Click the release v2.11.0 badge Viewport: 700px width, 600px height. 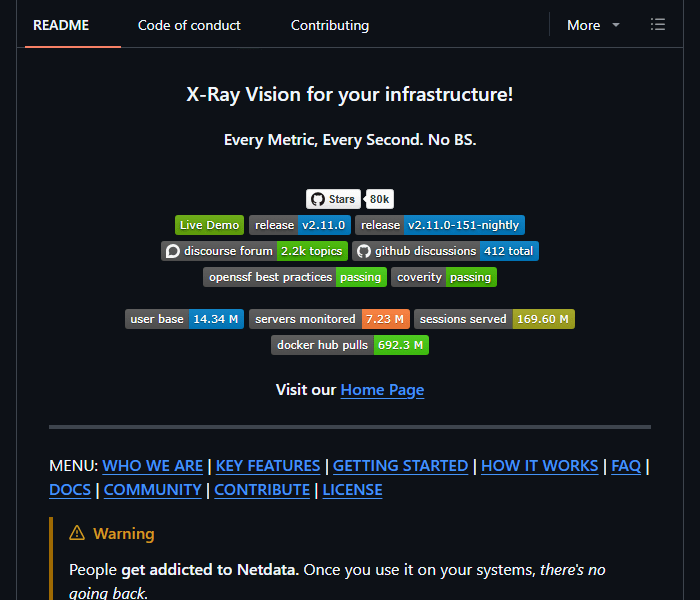(x=300, y=225)
